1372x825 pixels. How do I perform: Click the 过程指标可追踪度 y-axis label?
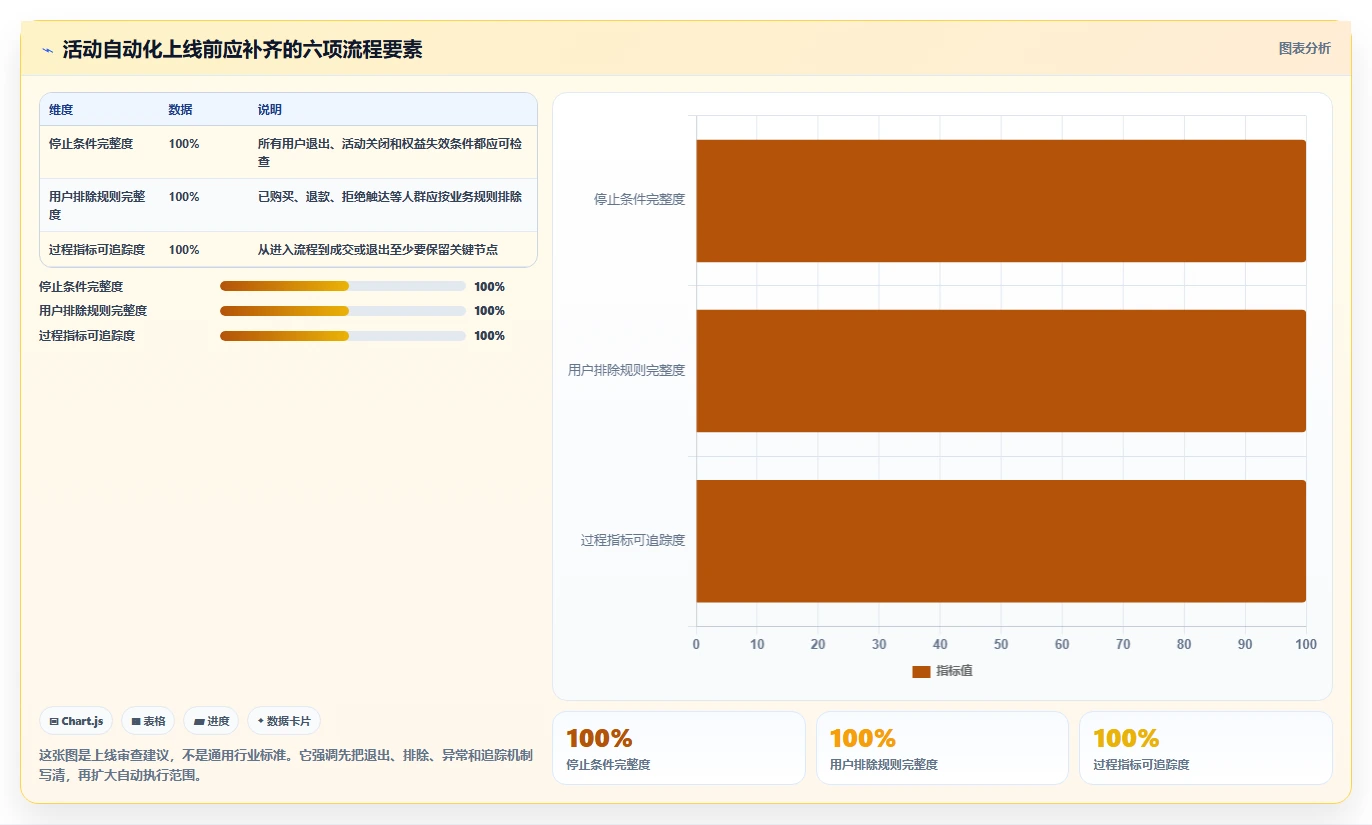coord(633,540)
